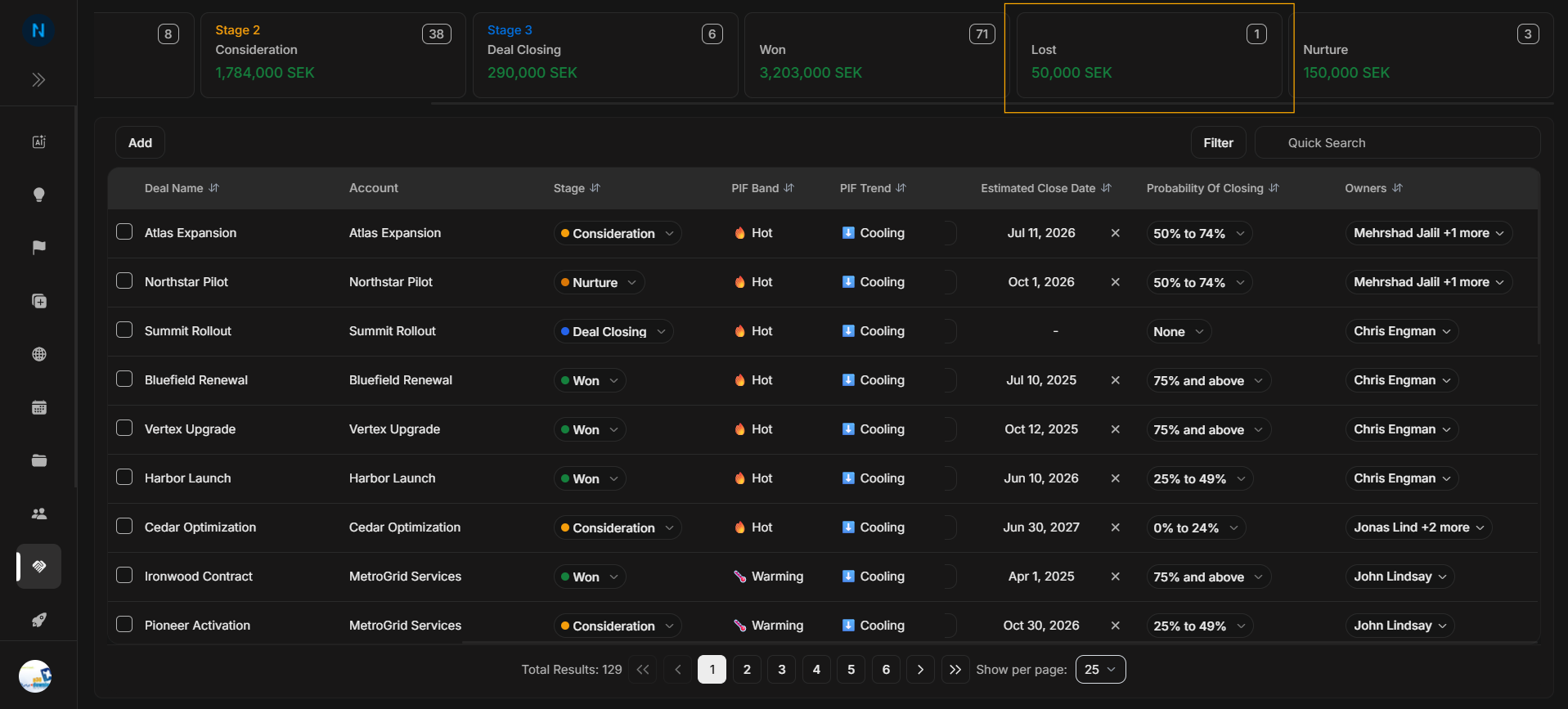Open the flag icon in sidebar
1568x709 pixels.
coord(38,248)
